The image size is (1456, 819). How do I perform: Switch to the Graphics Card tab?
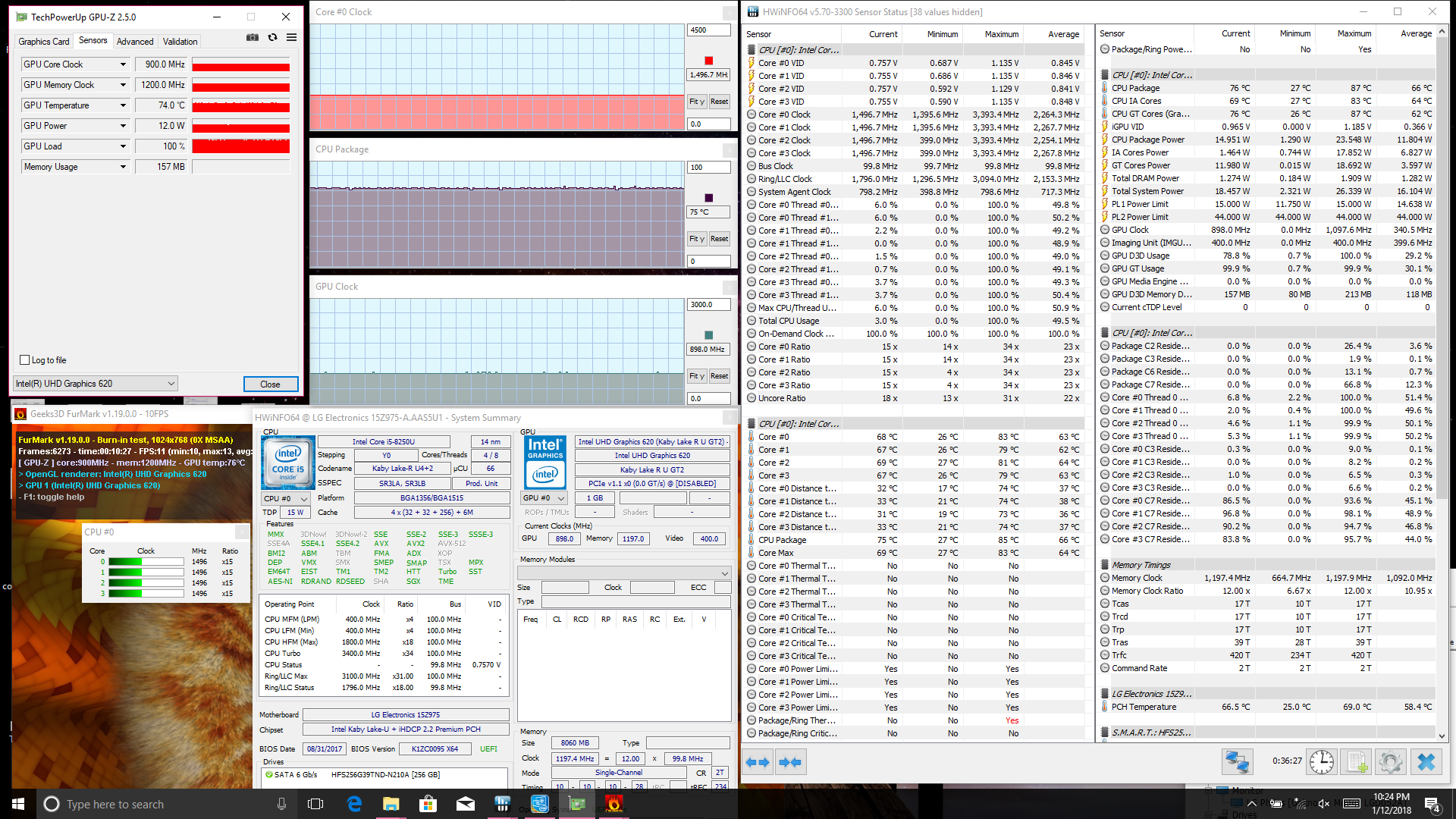point(43,42)
